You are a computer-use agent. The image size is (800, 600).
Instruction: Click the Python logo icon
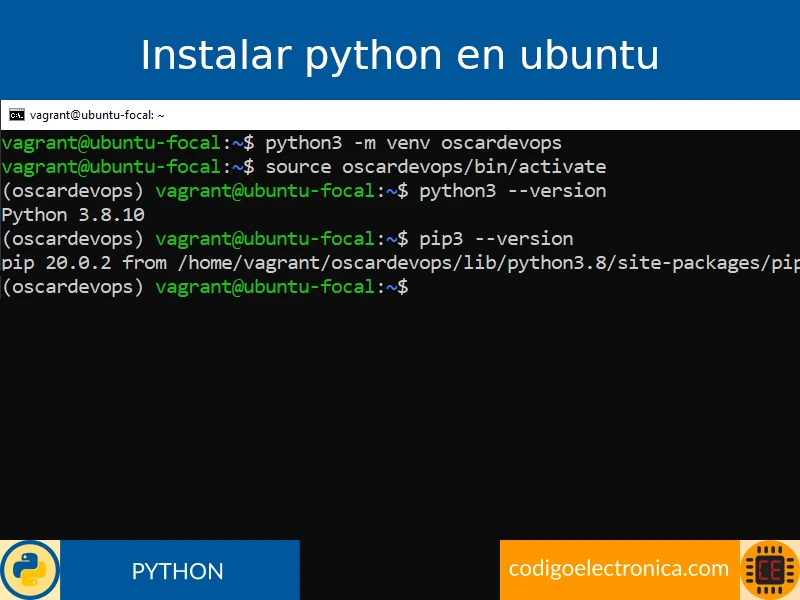click(x=30, y=570)
